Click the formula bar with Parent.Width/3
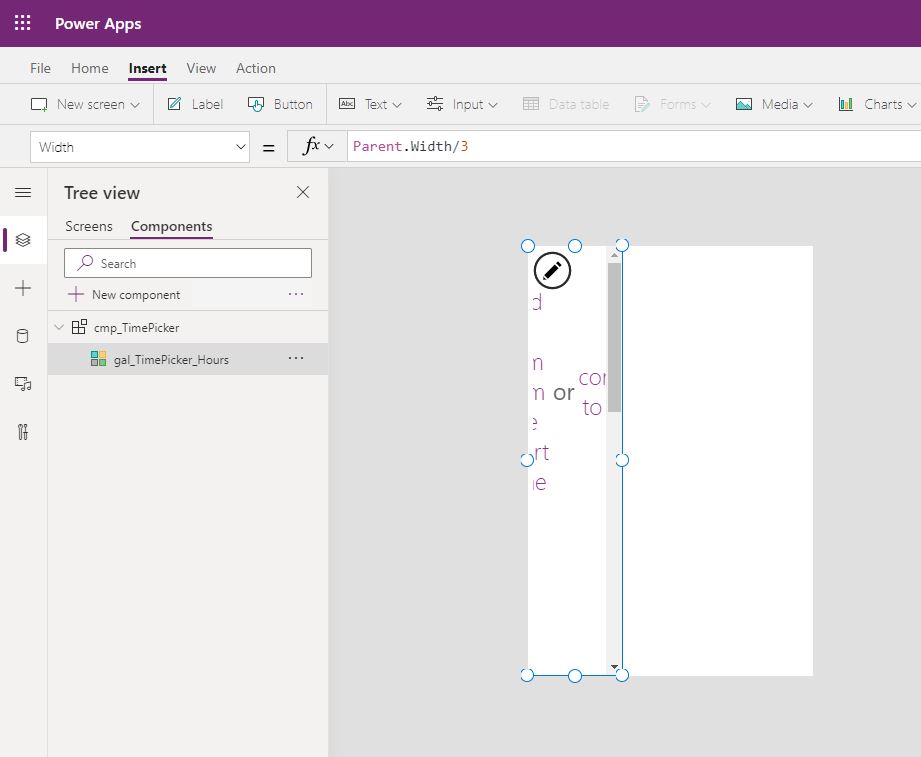The height and width of the screenshot is (757, 921). [634, 146]
